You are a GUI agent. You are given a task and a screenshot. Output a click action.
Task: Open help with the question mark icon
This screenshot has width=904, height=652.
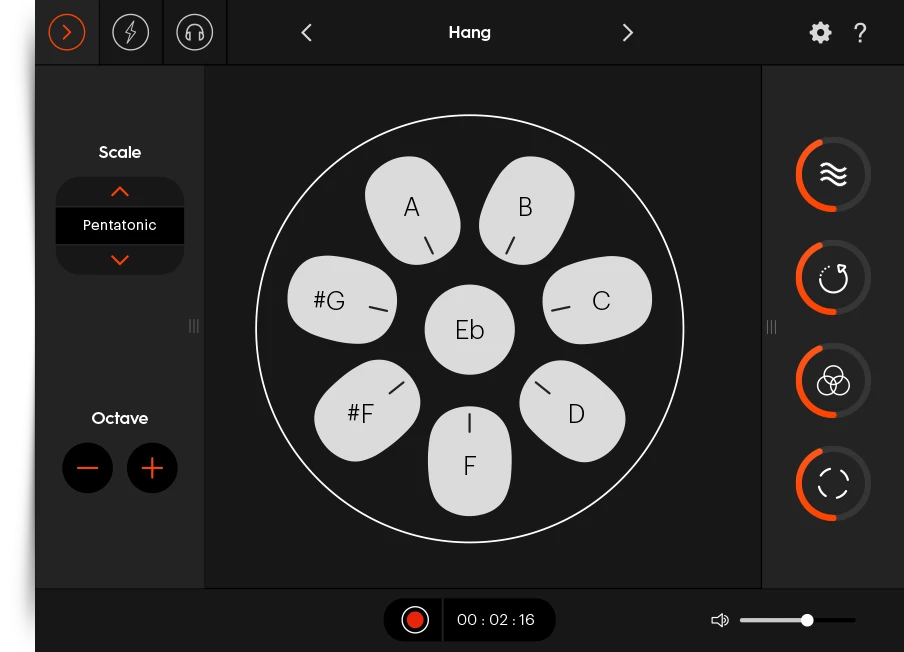[860, 33]
